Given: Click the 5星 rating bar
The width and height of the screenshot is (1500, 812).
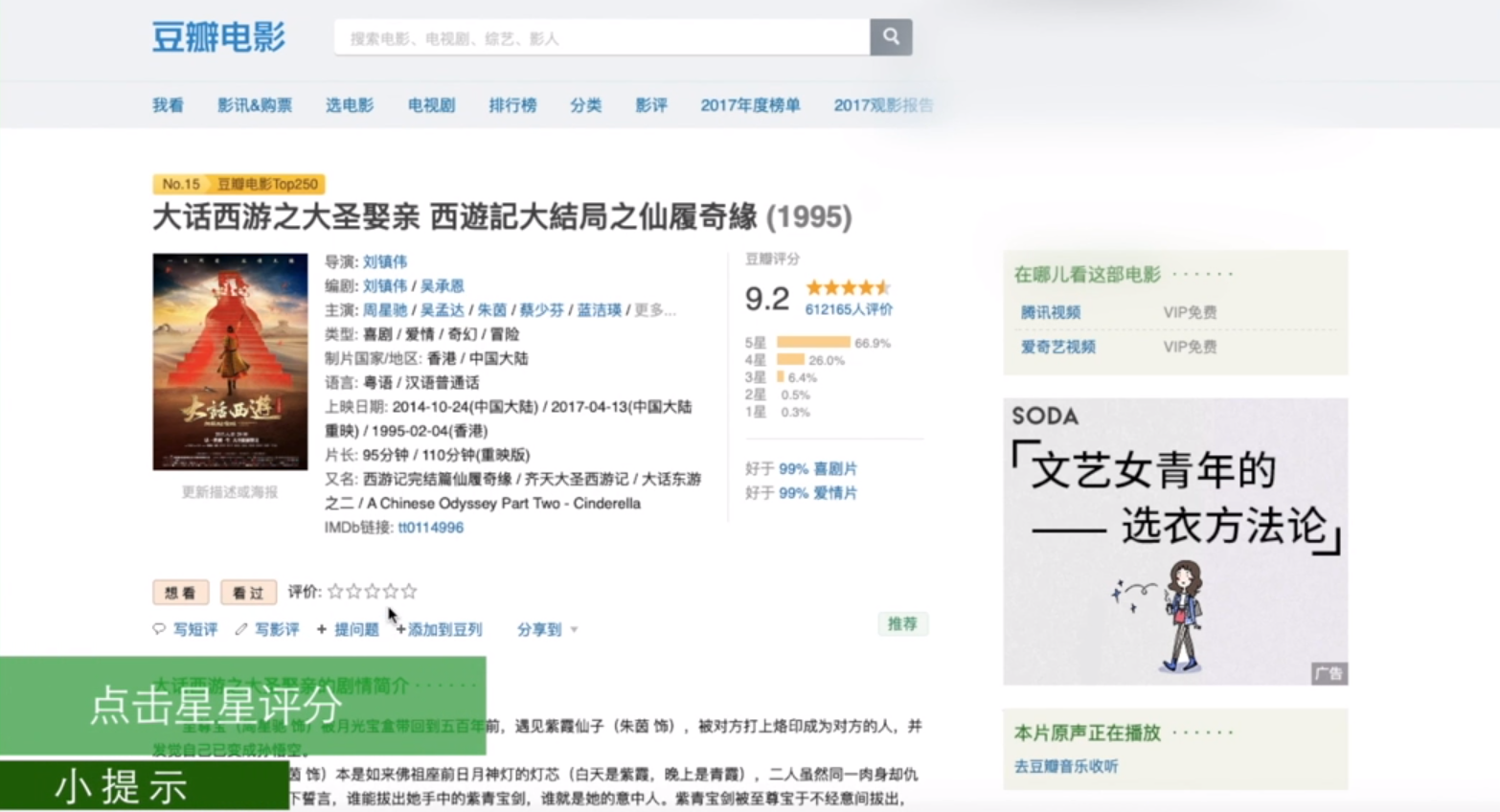Looking at the screenshot, I should (x=813, y=343).
